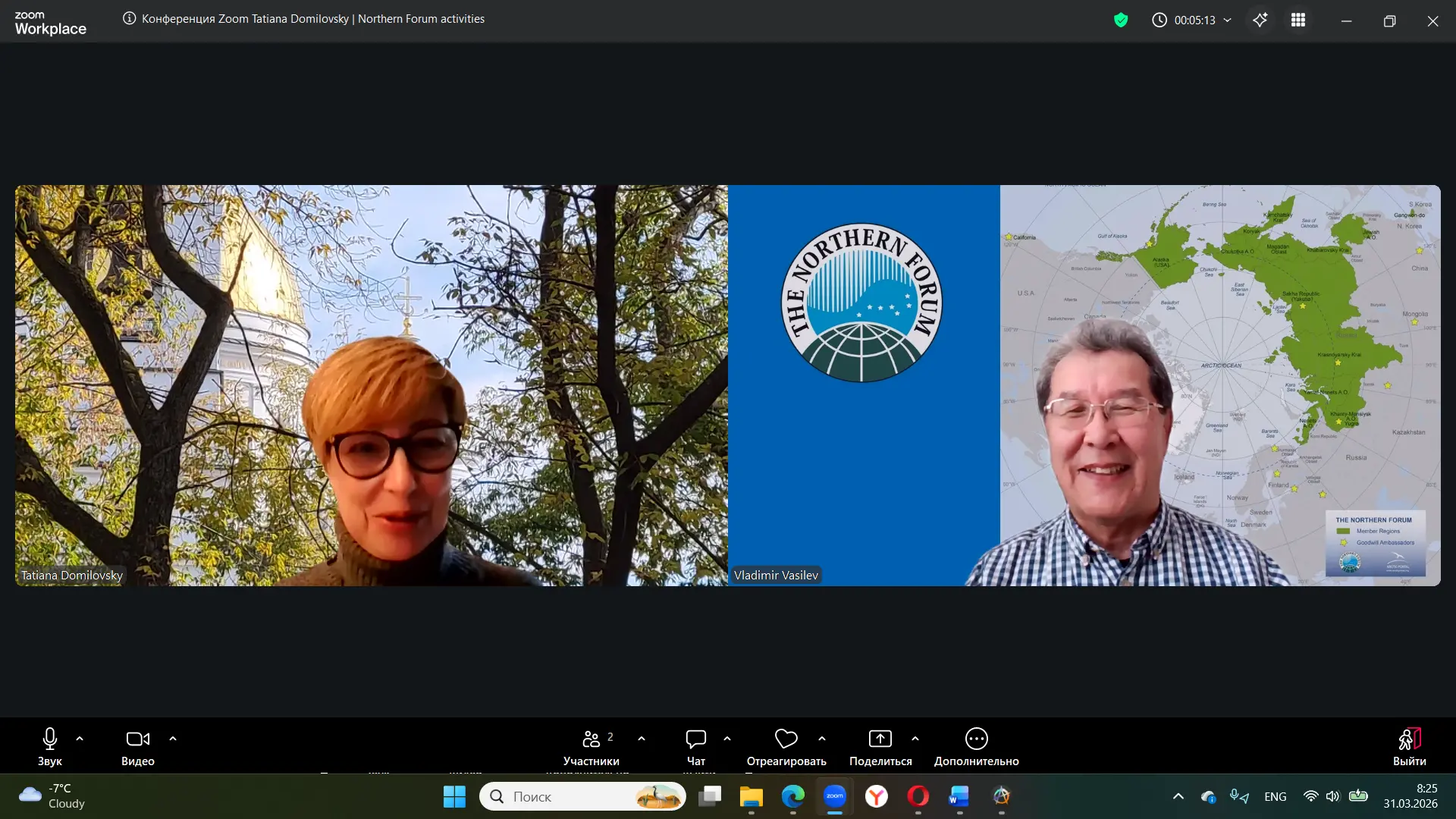This screenshot has width=1456, height=819.
Task: Show meeting info icon beside title
Action: (130, 19)
